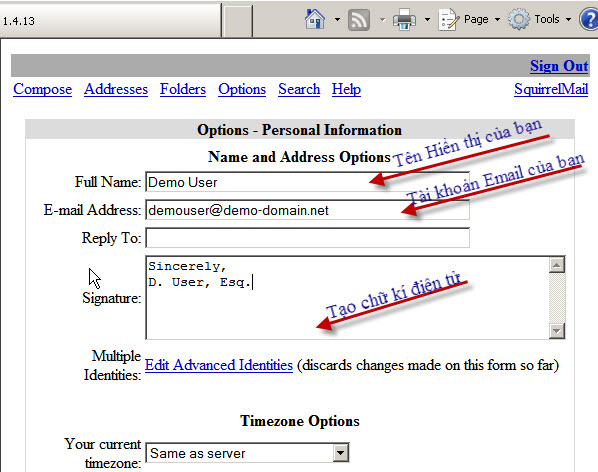Go to the Addresses page
Viewport: 598px width, 472px height.
click(116, 89)
